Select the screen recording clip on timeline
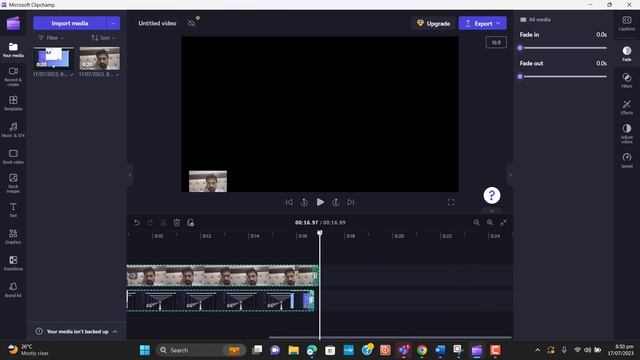 (220, 300)
